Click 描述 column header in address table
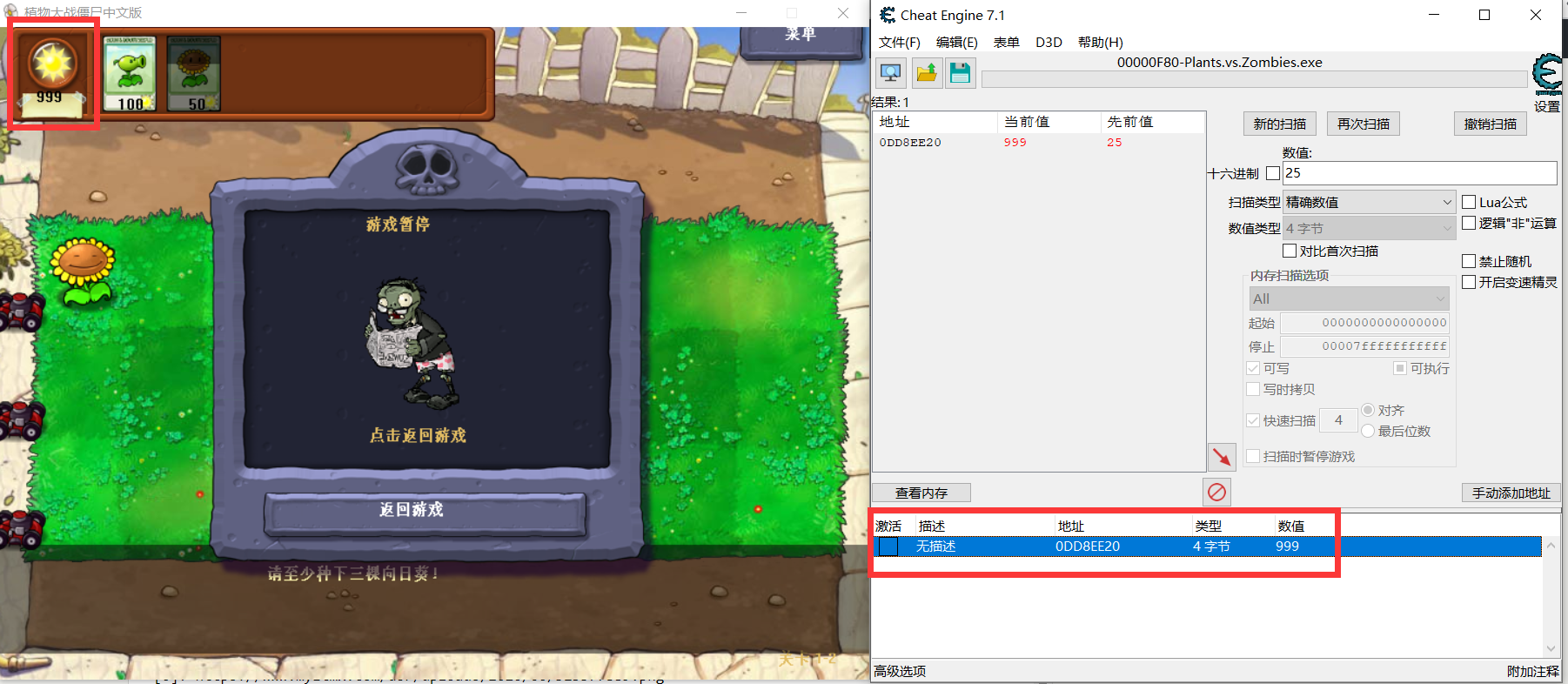1568x684 pixels. [932, 526]
